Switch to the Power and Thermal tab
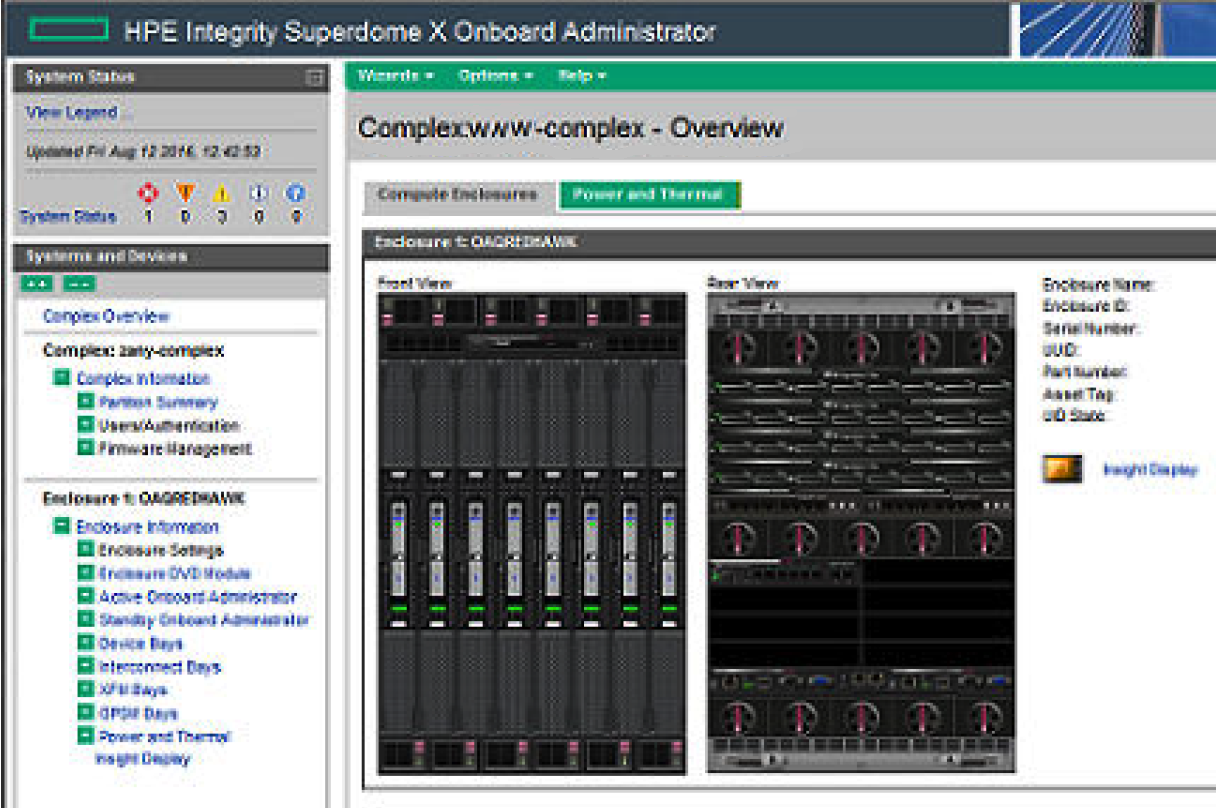 tap(648, 195)
